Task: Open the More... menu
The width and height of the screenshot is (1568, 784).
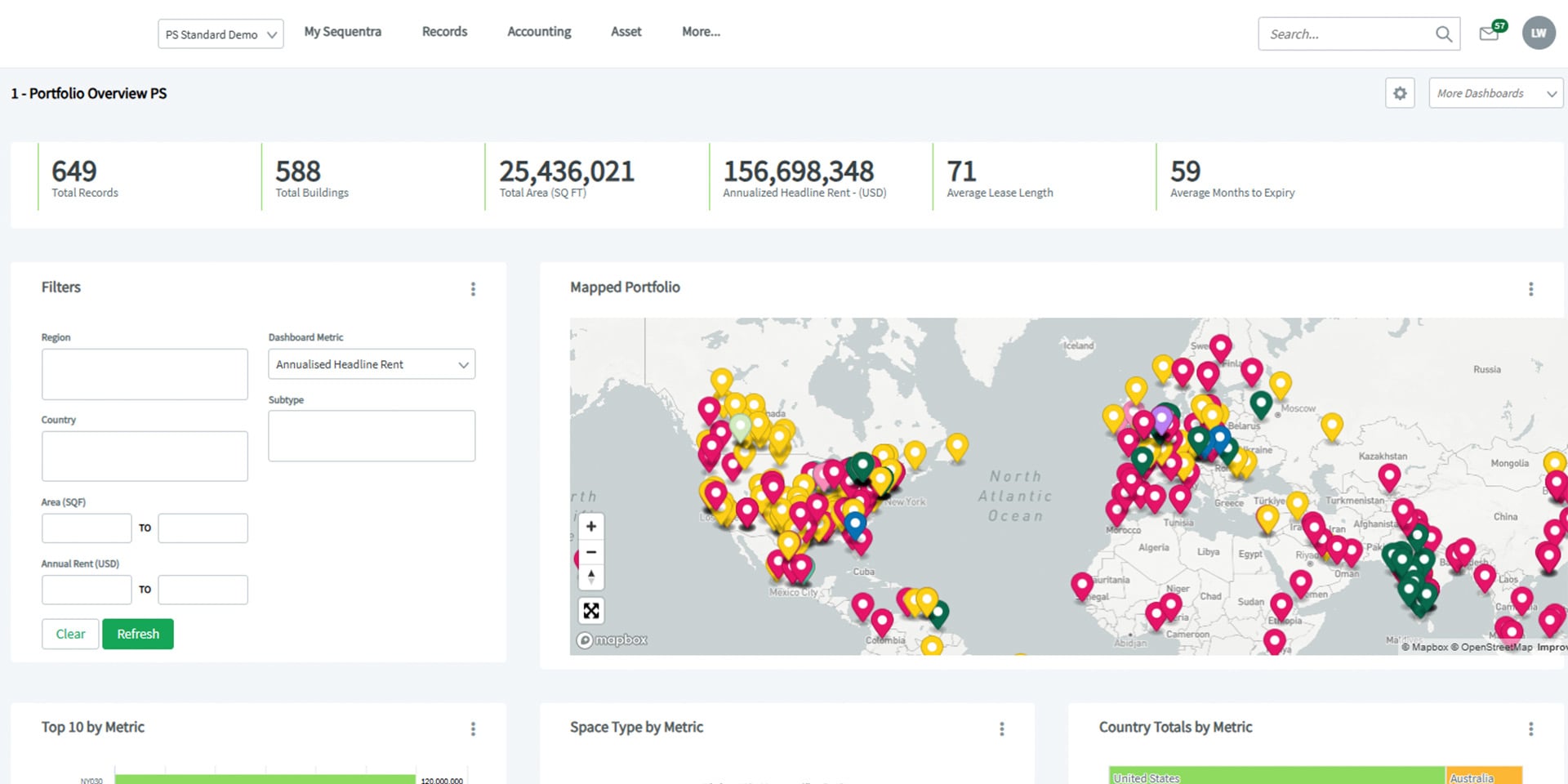Action: tap(701, 32)
